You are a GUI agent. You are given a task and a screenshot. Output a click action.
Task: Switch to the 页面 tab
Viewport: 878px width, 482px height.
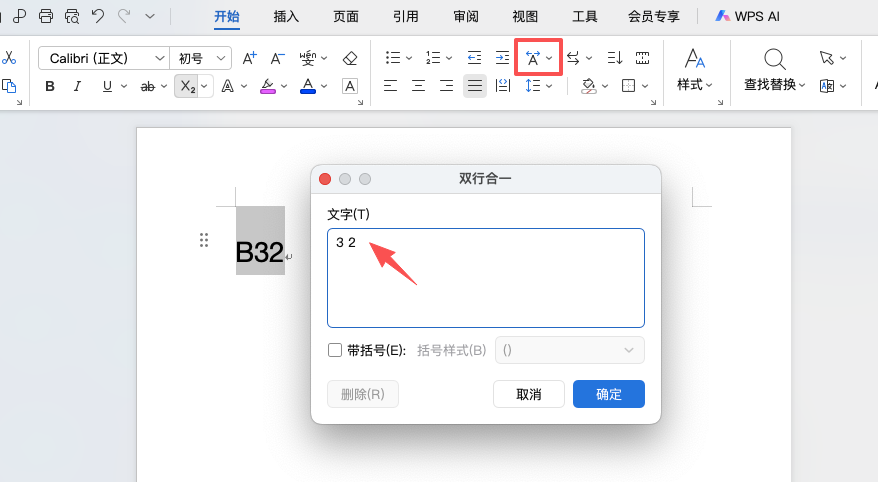pos(346,17)
